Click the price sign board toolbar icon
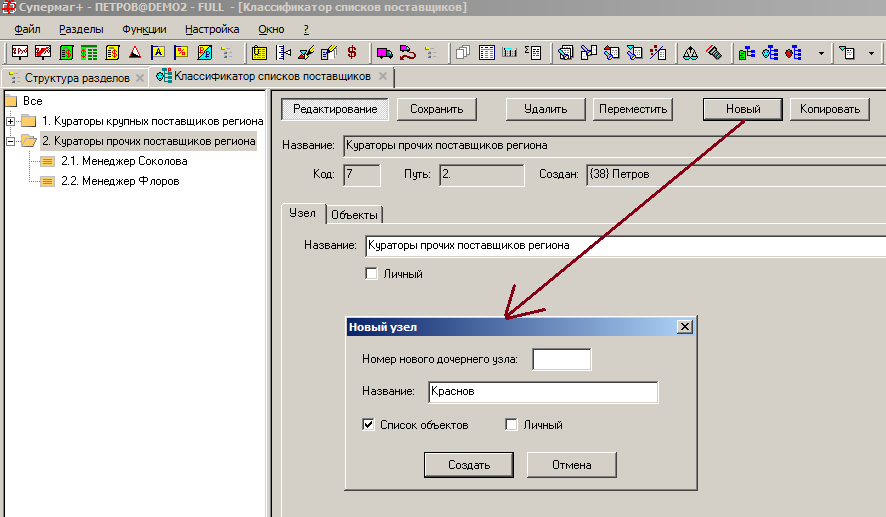This screenshot has height=517, width=886. click(x=20, y=53)
